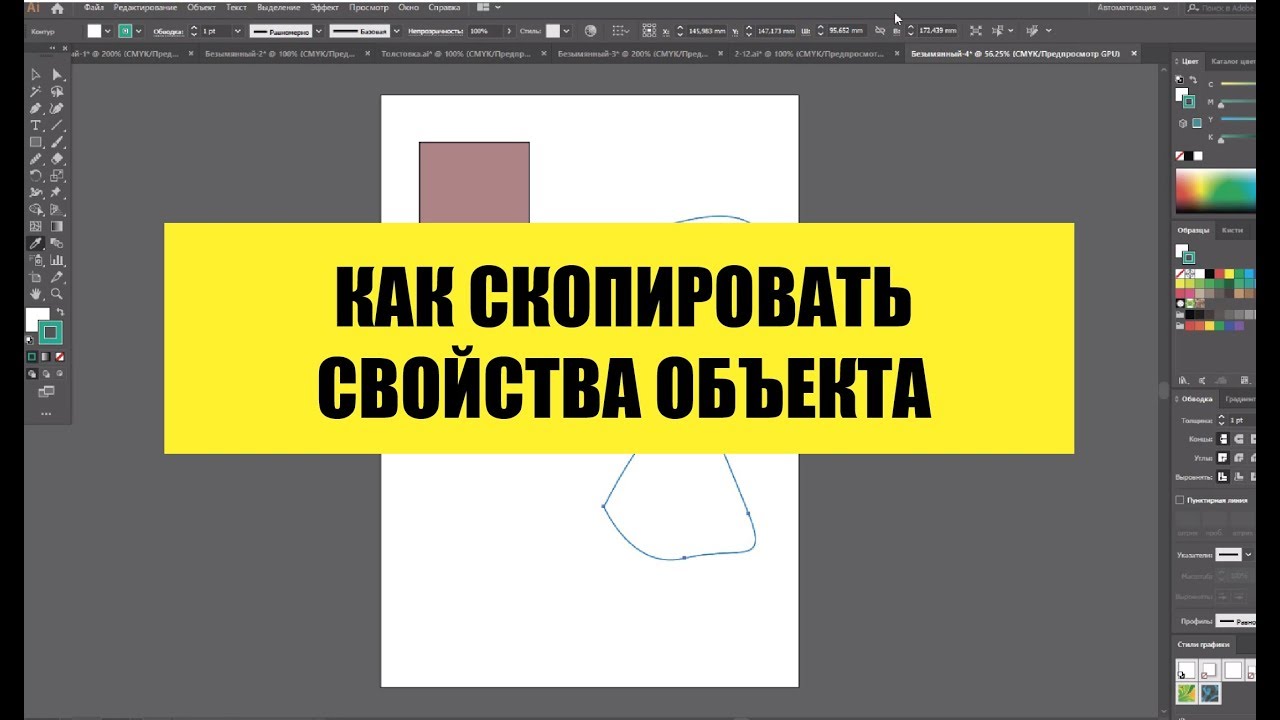Open the Стиль graphic style dropdown
Viewport: 1280px width, 720px height.
coord(567,31)
